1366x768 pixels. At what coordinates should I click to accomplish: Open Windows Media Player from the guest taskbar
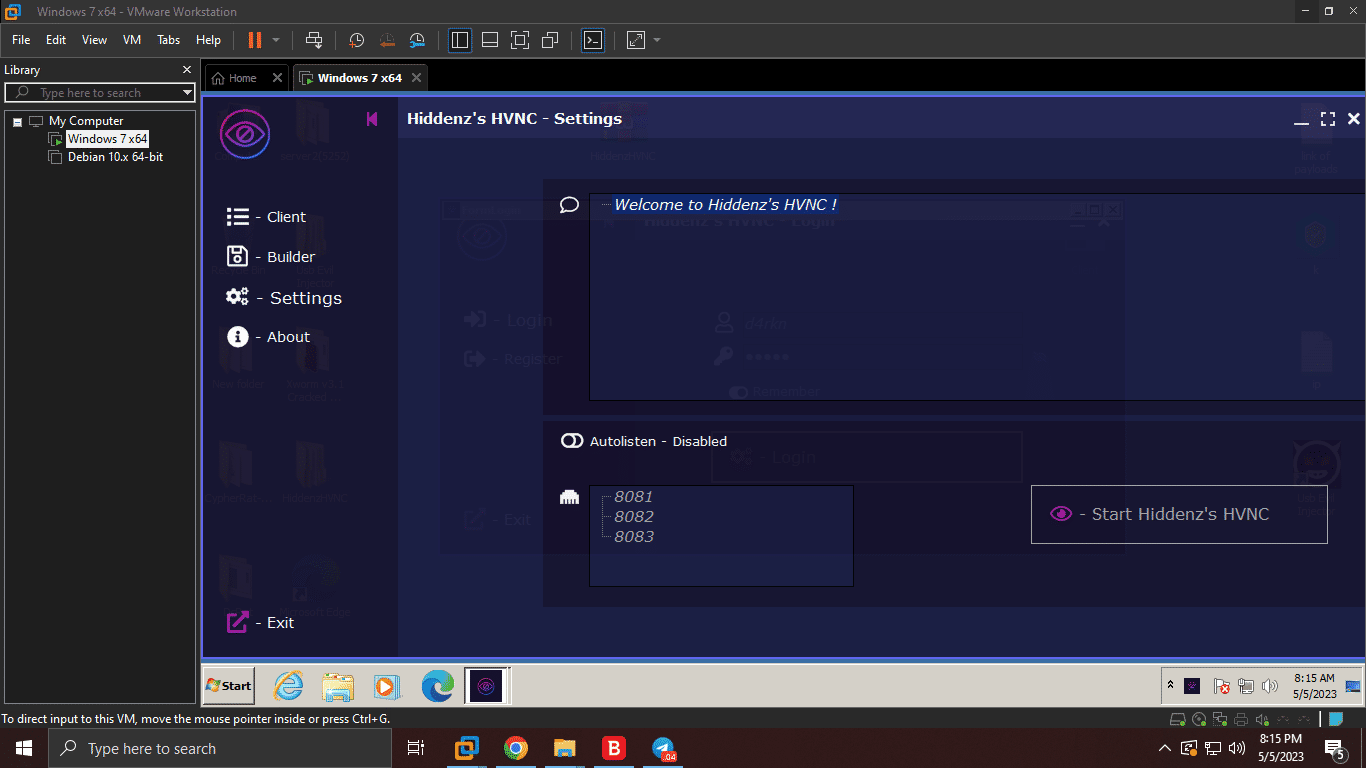tap(387, 686)
